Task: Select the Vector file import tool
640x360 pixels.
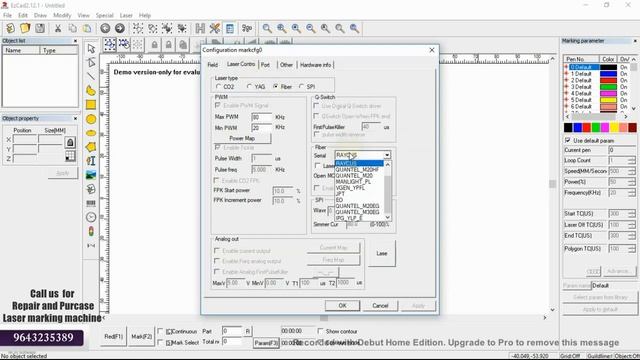Action: pos(91,189)
